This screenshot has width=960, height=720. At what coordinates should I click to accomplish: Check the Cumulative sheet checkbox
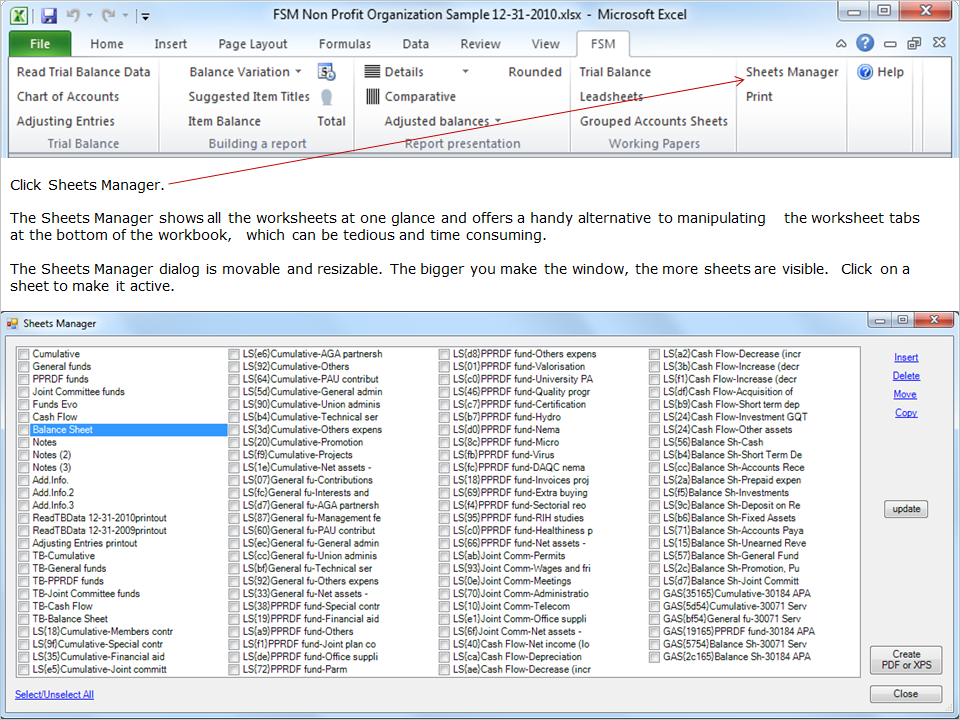24,354
